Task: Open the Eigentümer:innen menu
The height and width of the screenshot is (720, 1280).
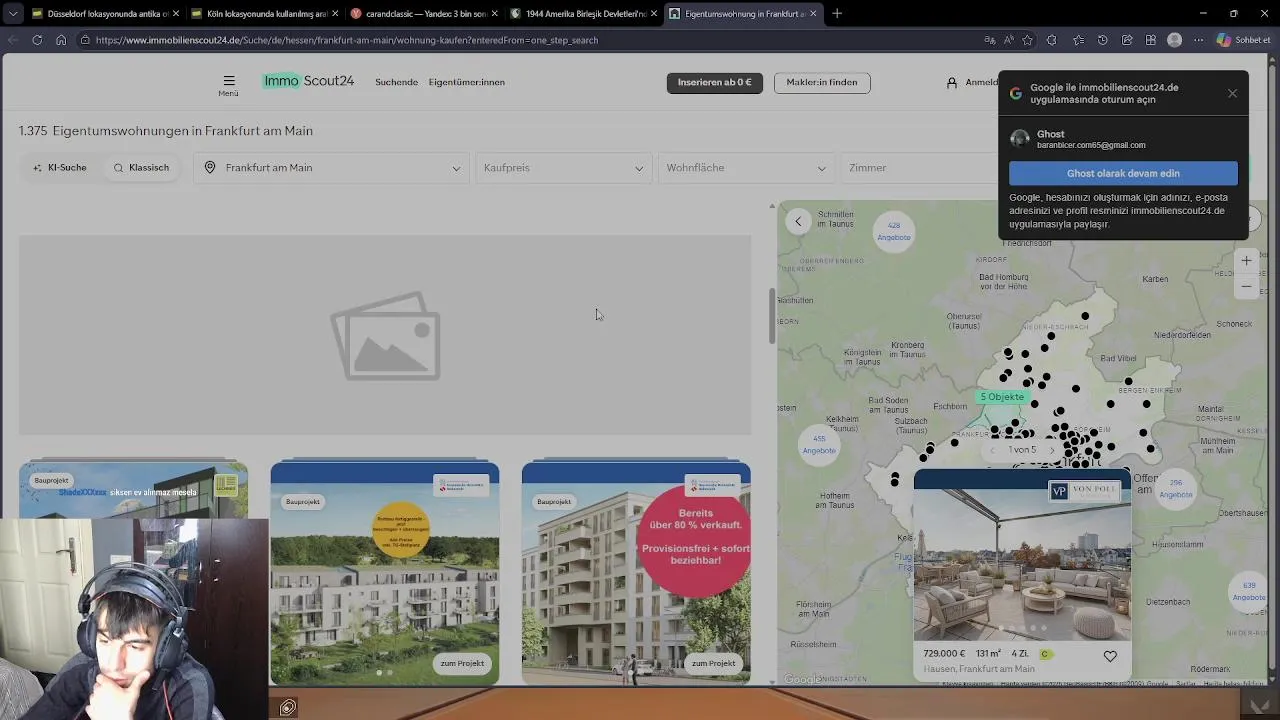Action: click(466, 82)
